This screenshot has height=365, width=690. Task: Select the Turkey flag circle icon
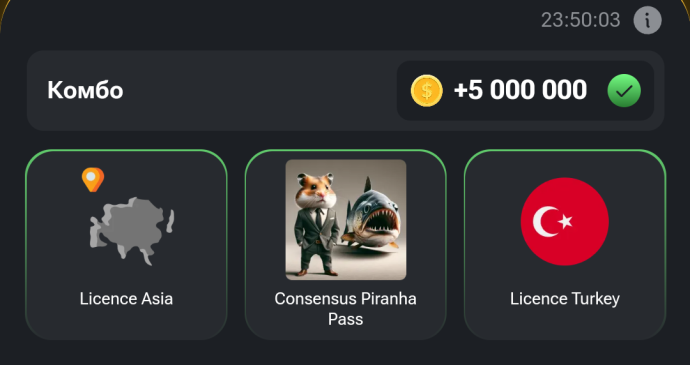[x=565, y=221]
